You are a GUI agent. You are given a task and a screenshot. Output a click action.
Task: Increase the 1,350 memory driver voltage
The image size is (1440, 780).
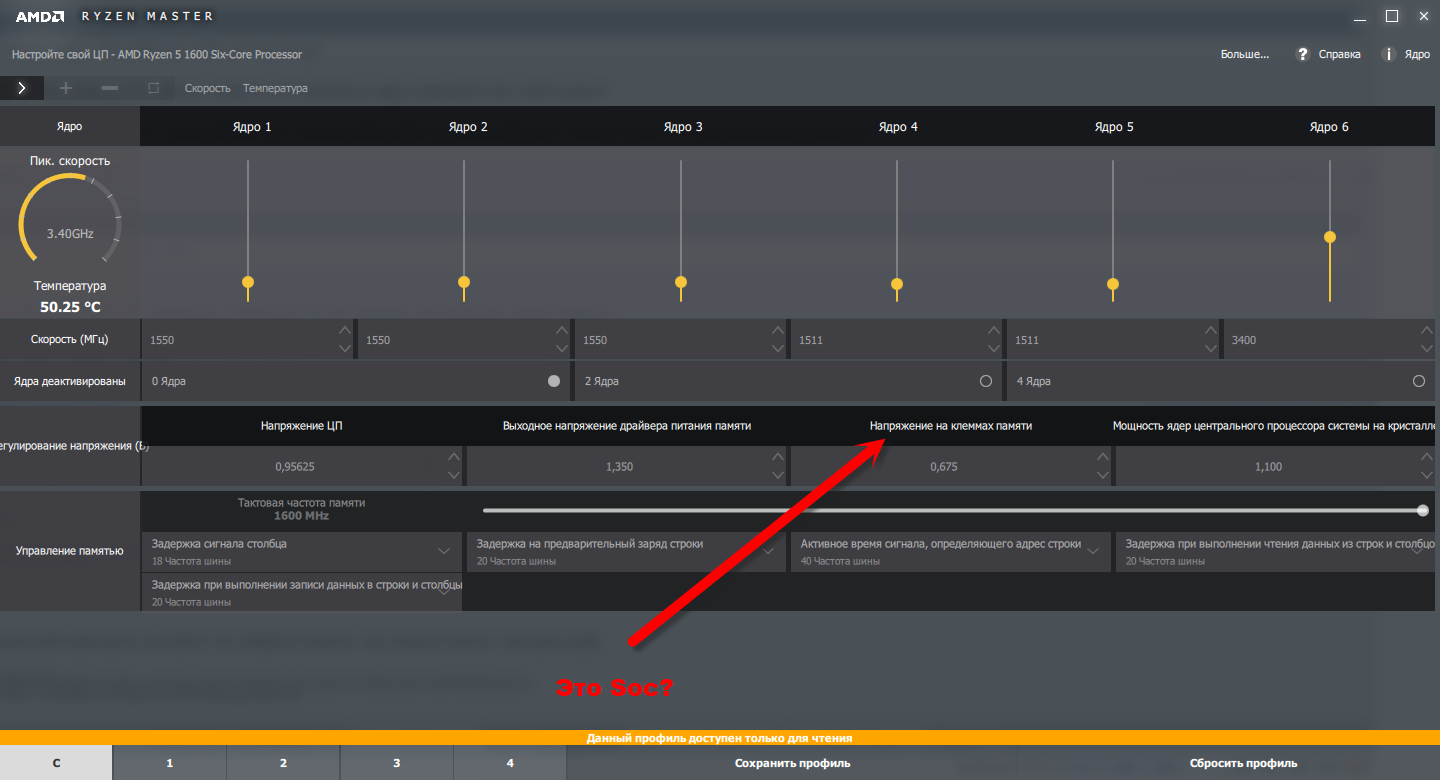(x=778, y=457)
